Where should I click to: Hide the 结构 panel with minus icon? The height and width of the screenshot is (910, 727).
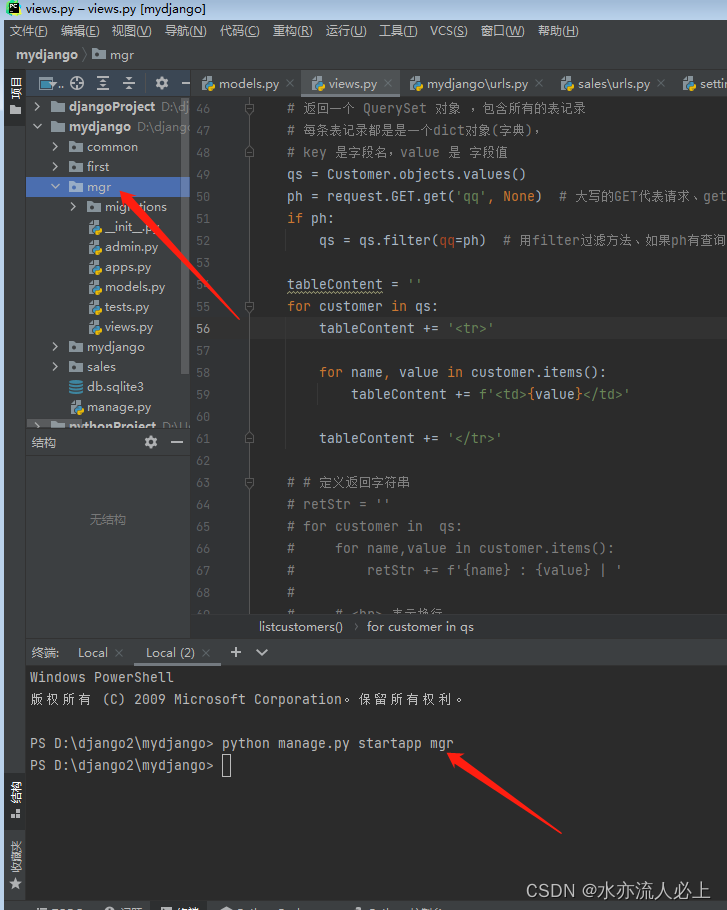(x=177, y=442)
